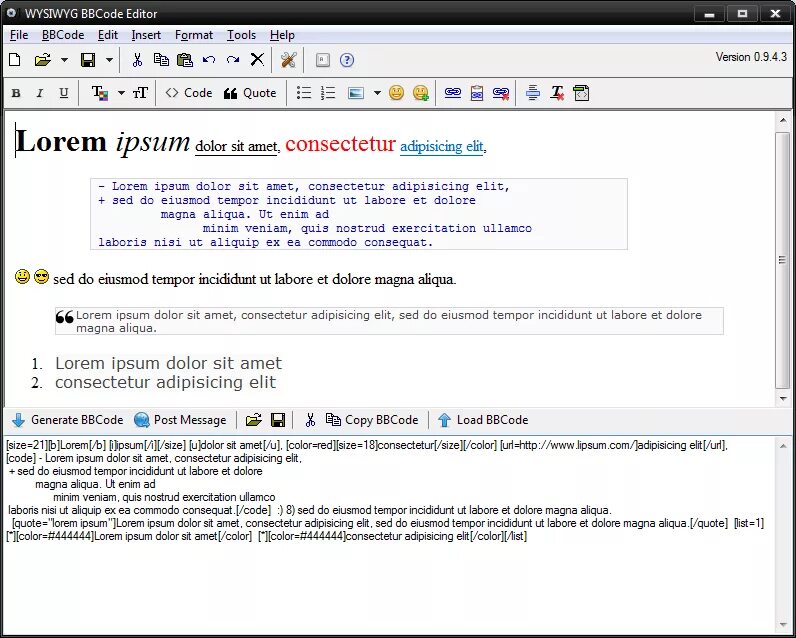Center align text with the alignment icon
This screenshot has width=796, height=638.
point(533,93)
